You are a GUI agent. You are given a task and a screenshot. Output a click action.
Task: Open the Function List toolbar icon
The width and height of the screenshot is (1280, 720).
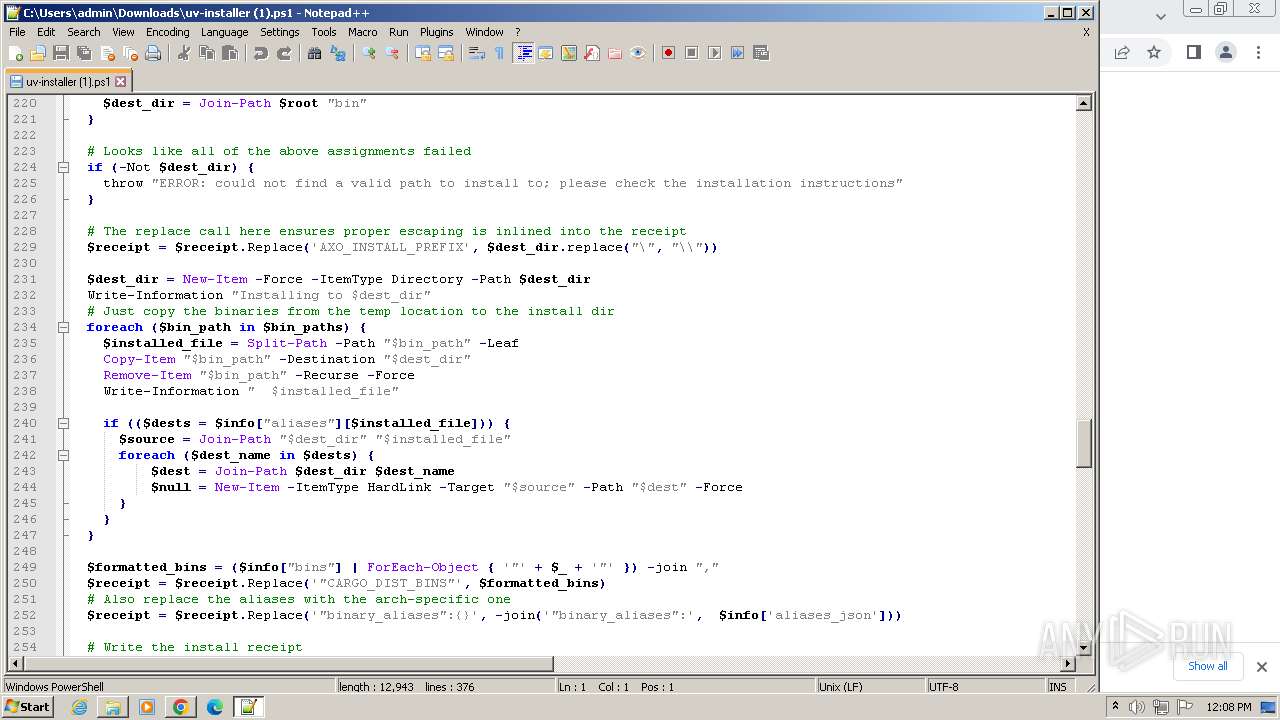(592, 53)
